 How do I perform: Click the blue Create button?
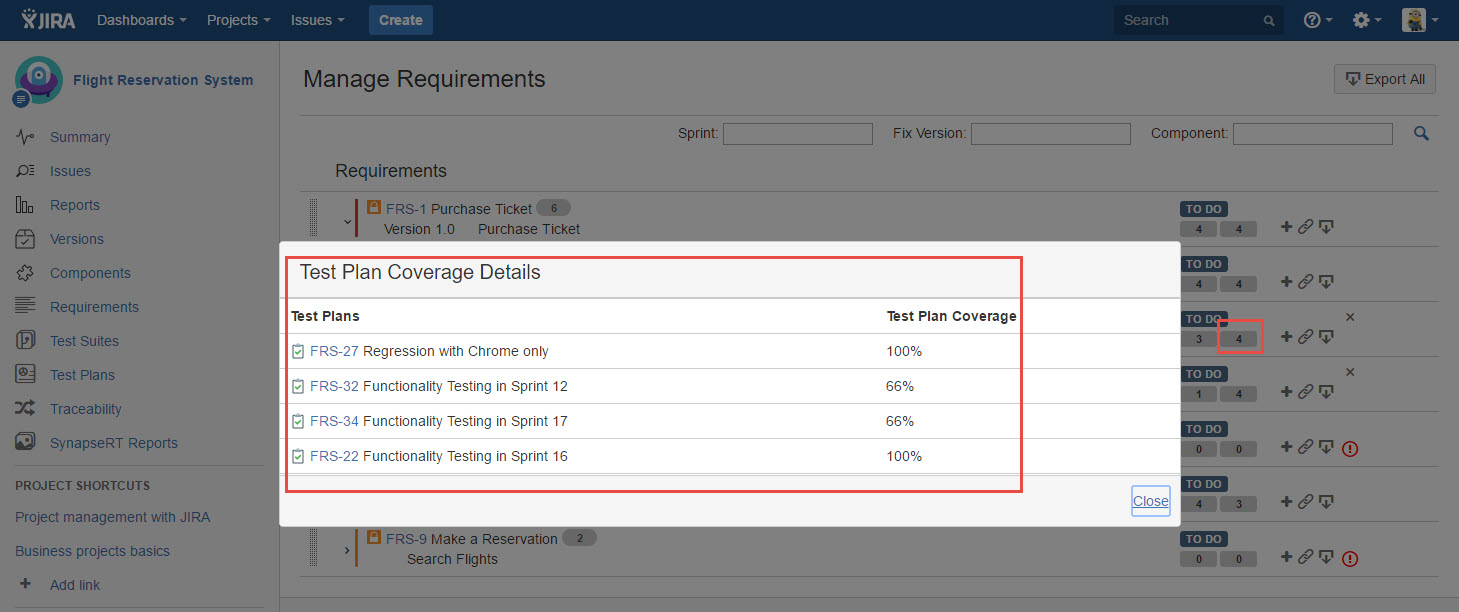click(400, 20)
